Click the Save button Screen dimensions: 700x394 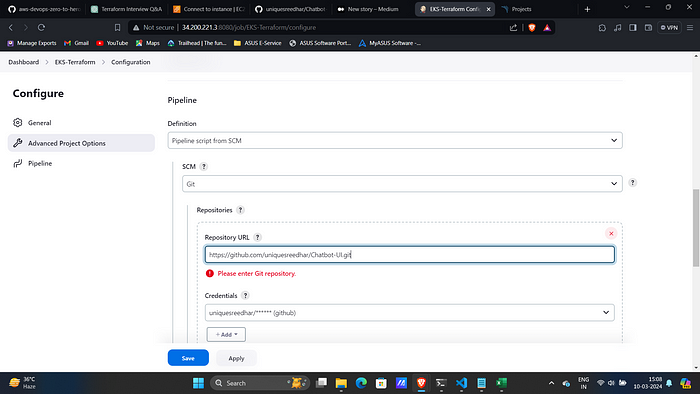click(188, 358)
